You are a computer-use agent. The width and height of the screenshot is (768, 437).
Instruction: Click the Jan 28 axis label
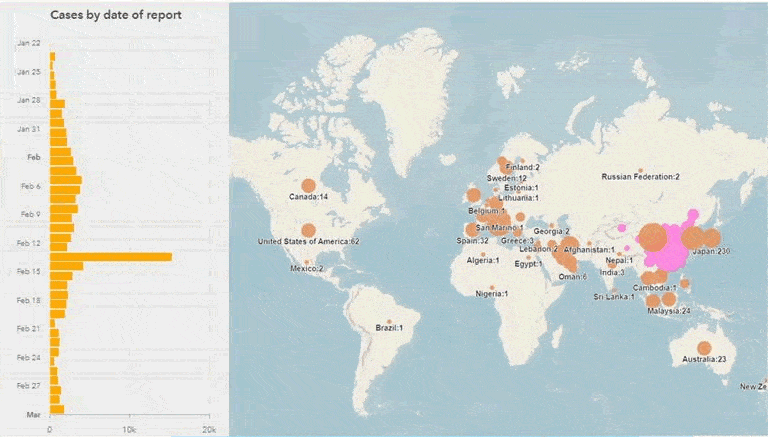click(x=29, y=100)
